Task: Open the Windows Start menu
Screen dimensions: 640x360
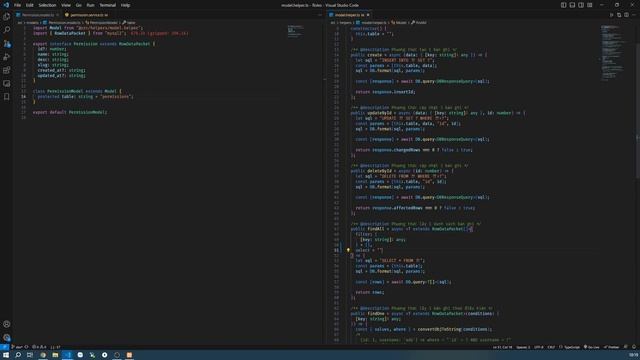Action: click(6, 355)
